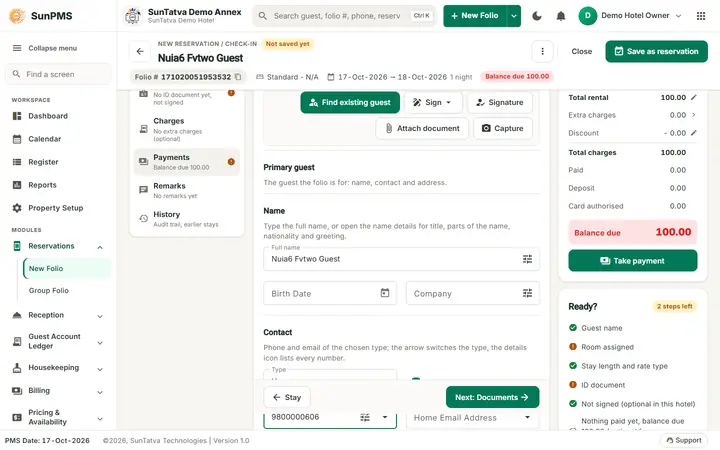Open the Remarks section
720x450 pixels.
tap(187, 190)
